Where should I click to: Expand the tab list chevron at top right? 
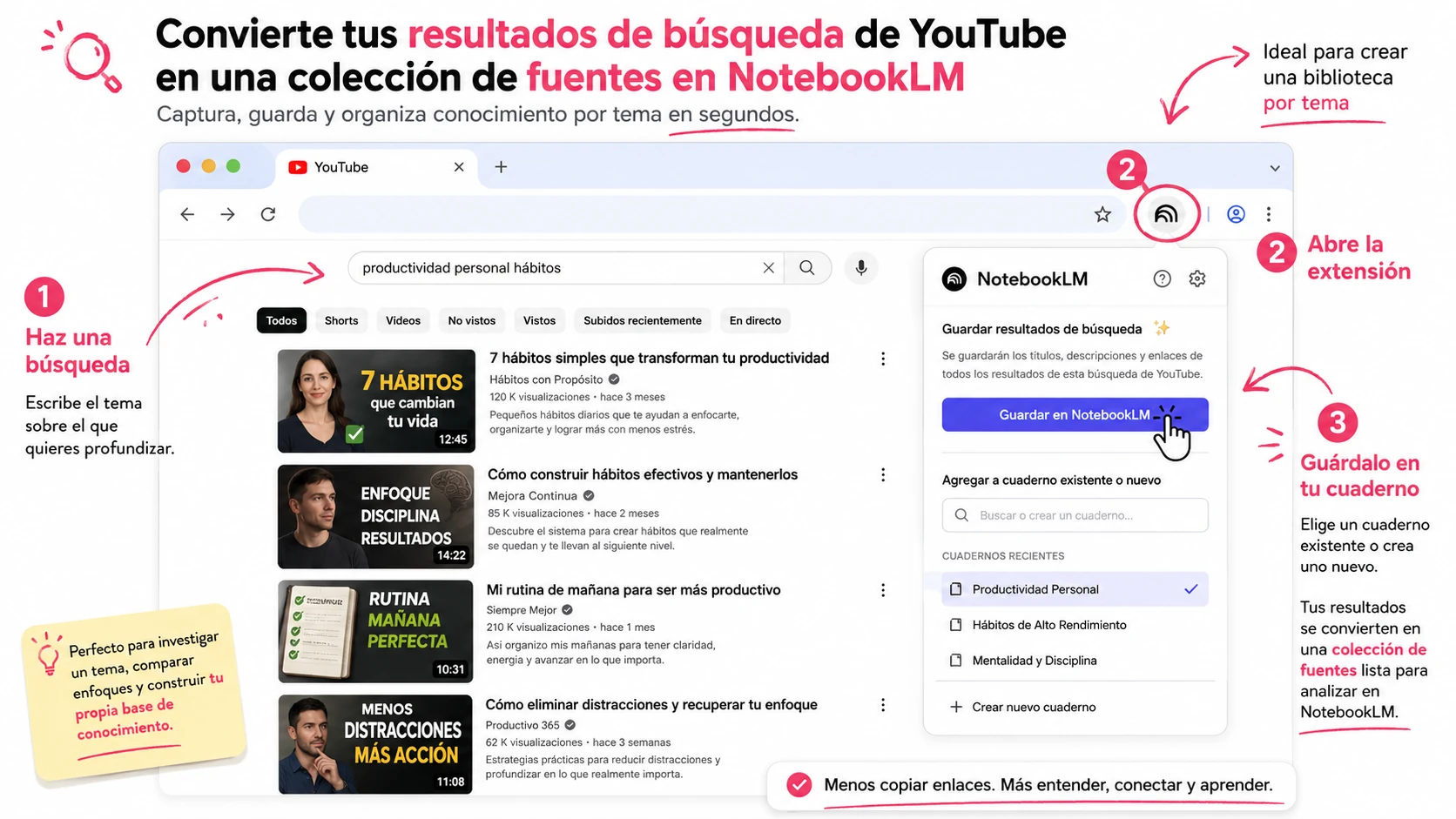[1275, 168]
